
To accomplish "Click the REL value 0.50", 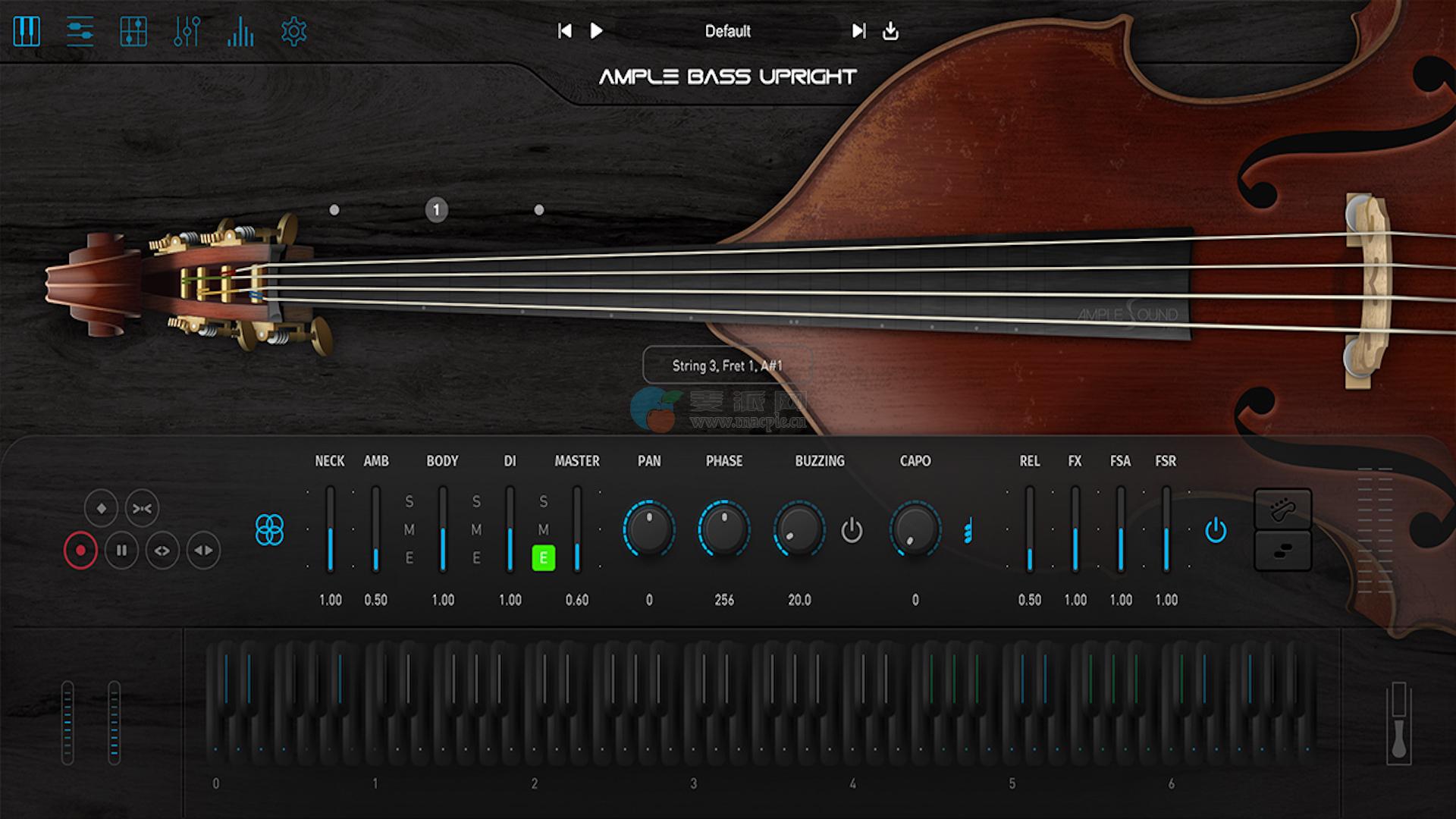I will point(1030,600).
